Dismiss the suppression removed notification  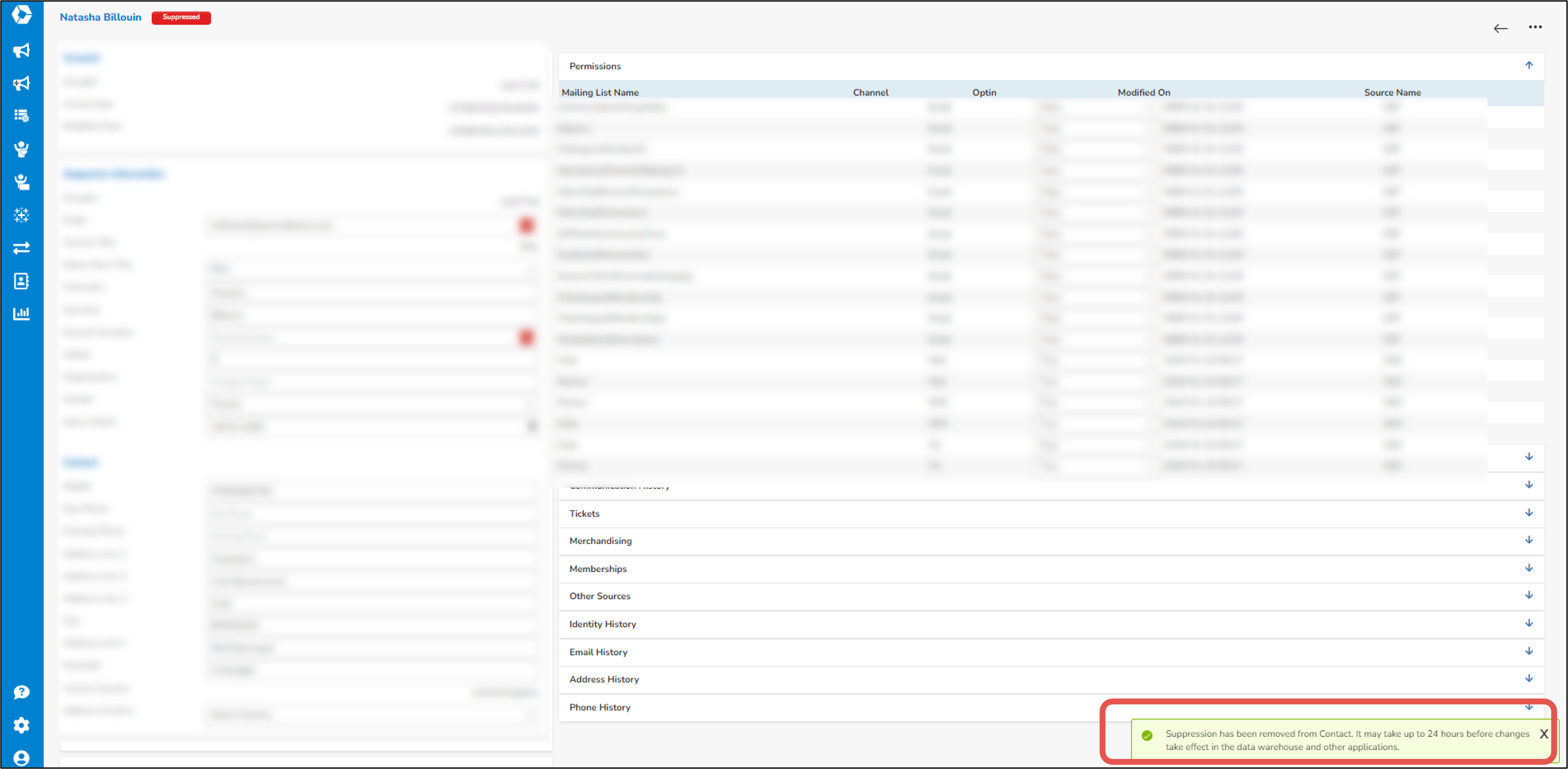(1544, 734)
